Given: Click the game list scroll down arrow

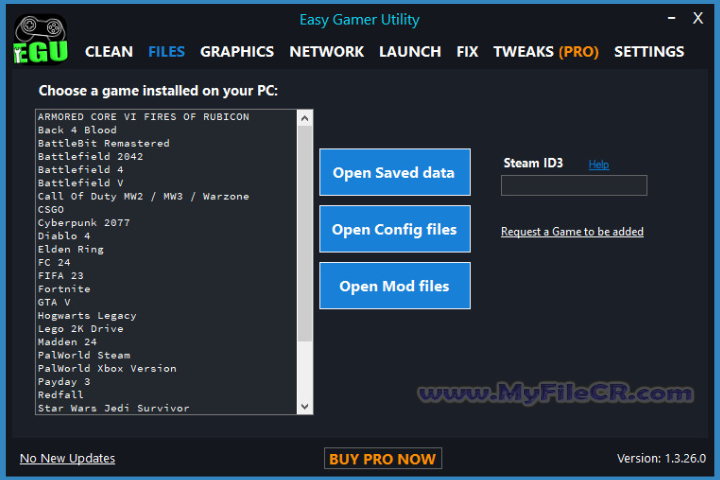Looking at the screenshot, I should tap(305, 407).
